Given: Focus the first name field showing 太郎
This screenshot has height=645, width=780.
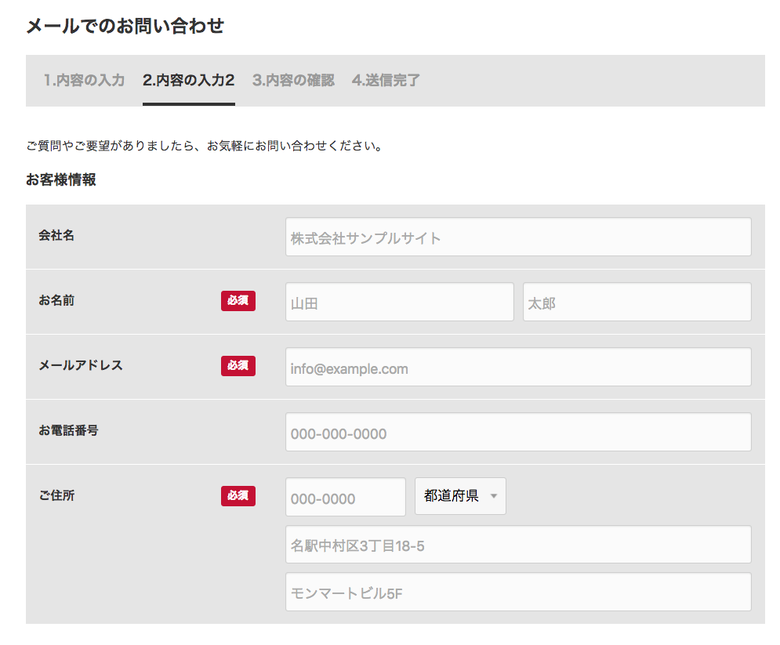Looking at the screenshot, I should coord(636,302).
